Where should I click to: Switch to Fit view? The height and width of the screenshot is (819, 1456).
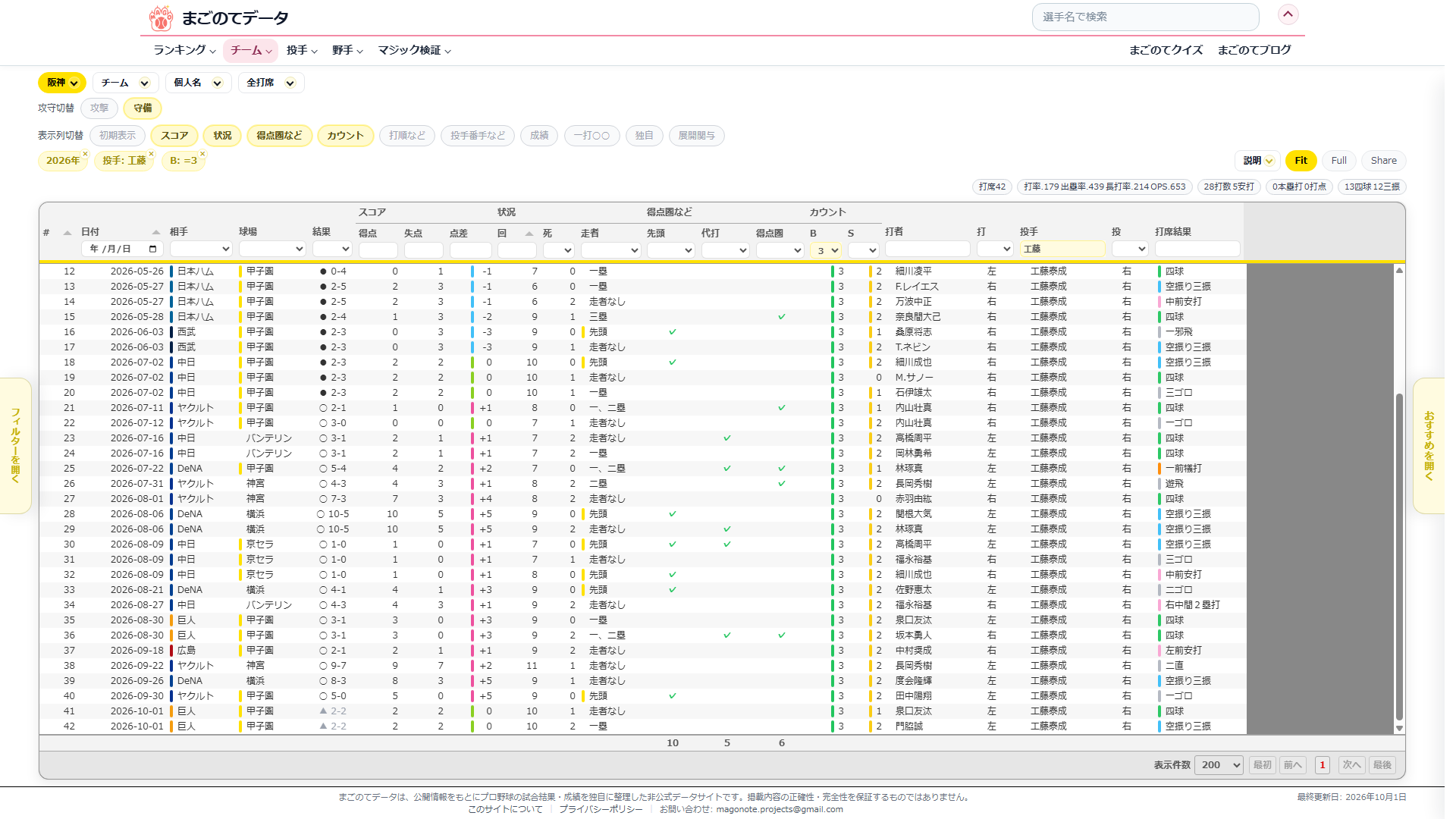[1301, 161]
